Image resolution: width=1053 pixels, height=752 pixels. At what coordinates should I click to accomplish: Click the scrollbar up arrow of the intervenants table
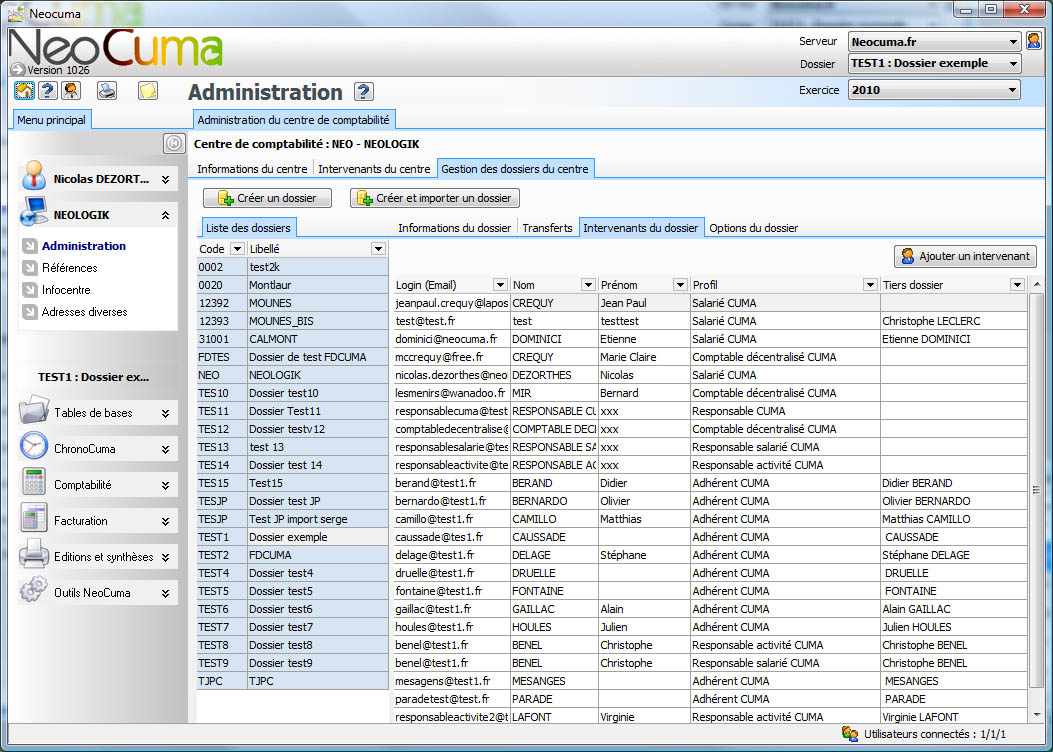coord(1037,285)
